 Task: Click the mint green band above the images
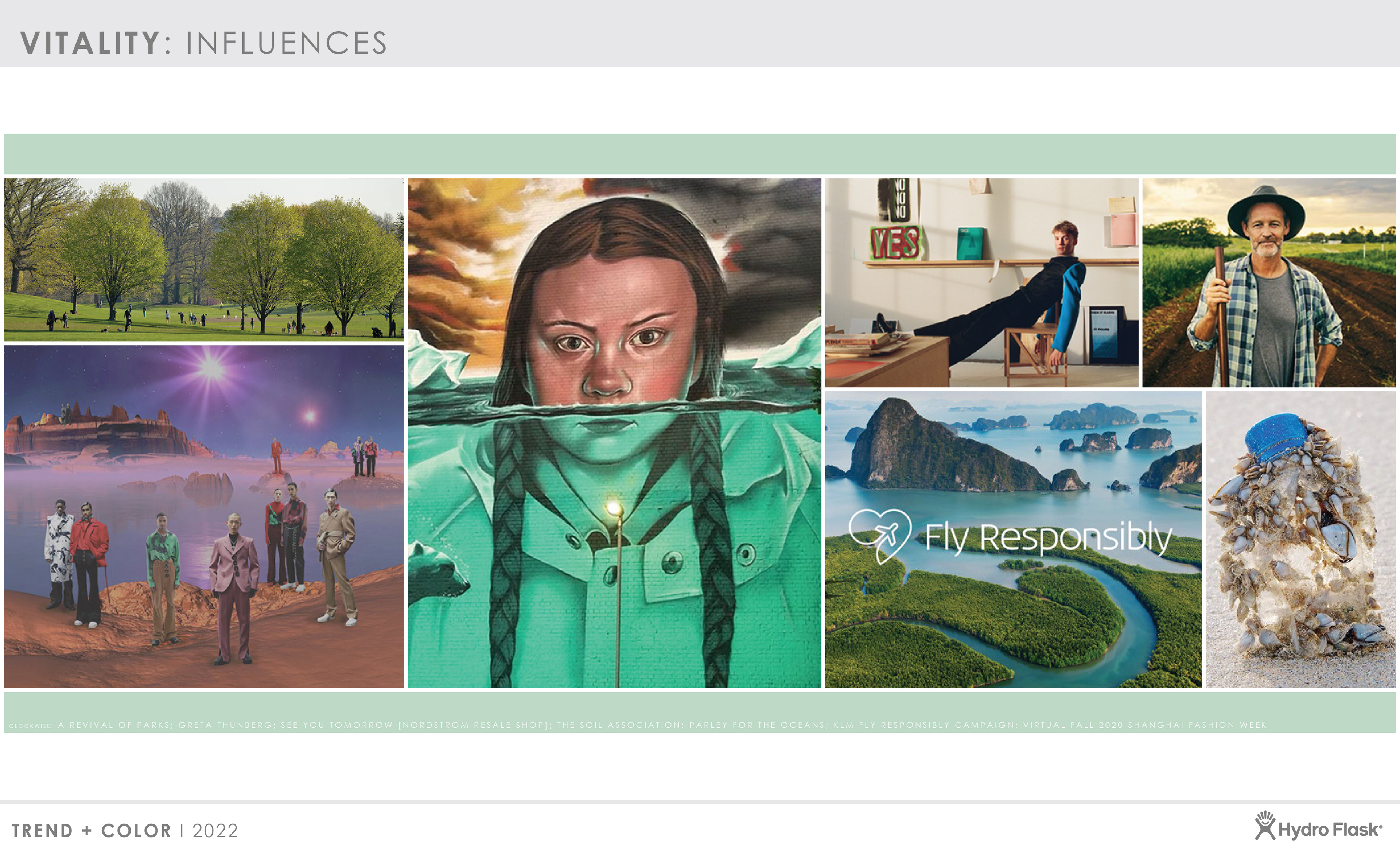(699, 154)
